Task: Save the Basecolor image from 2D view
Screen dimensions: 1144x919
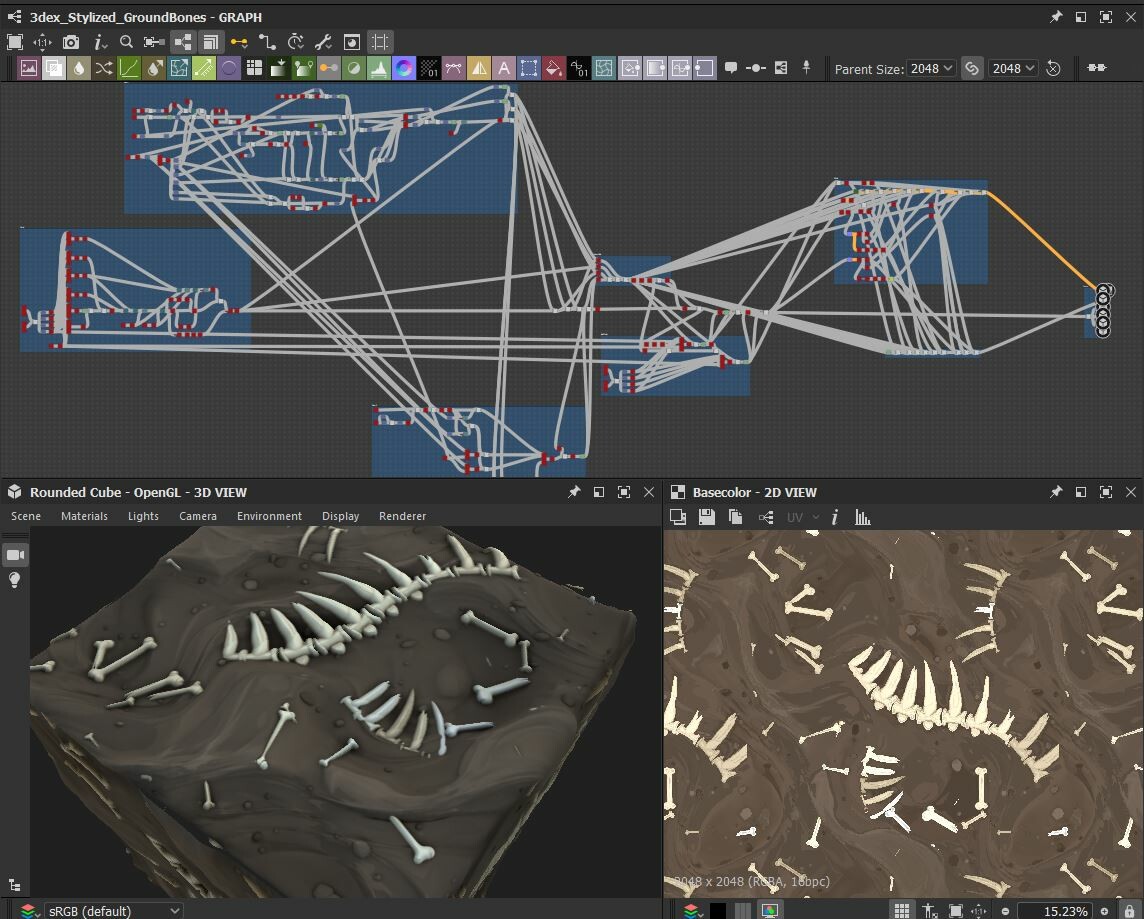Action: tap(707, 518)
